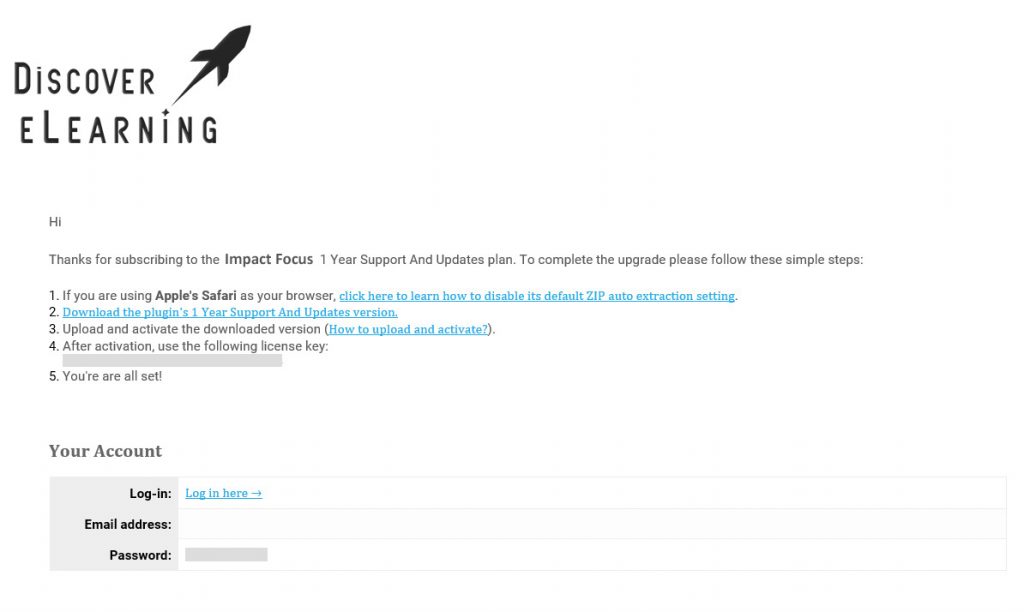Download the 1 Year Support And Updates version
The height and width of the screenshot is (612, 1024).
coord(230,312)
